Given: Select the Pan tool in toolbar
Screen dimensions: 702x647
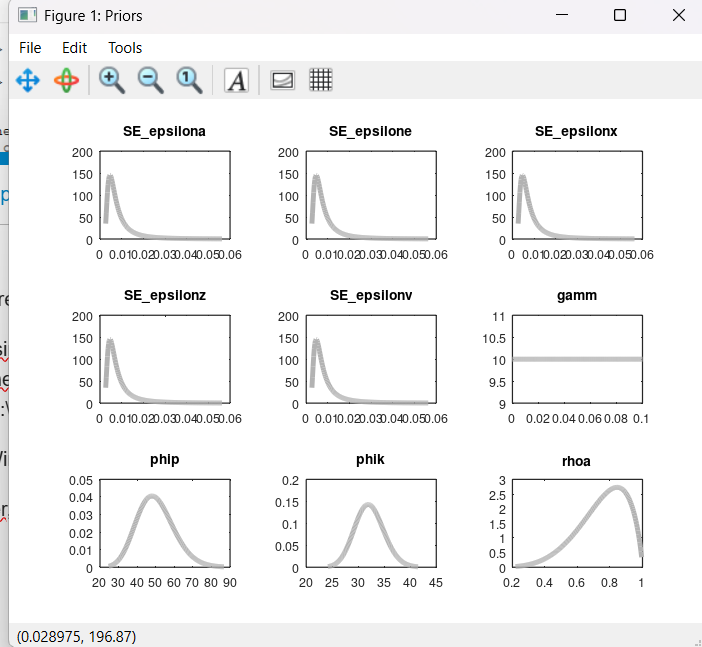Looking at the screenshot, I should click(x=28, y=80).
